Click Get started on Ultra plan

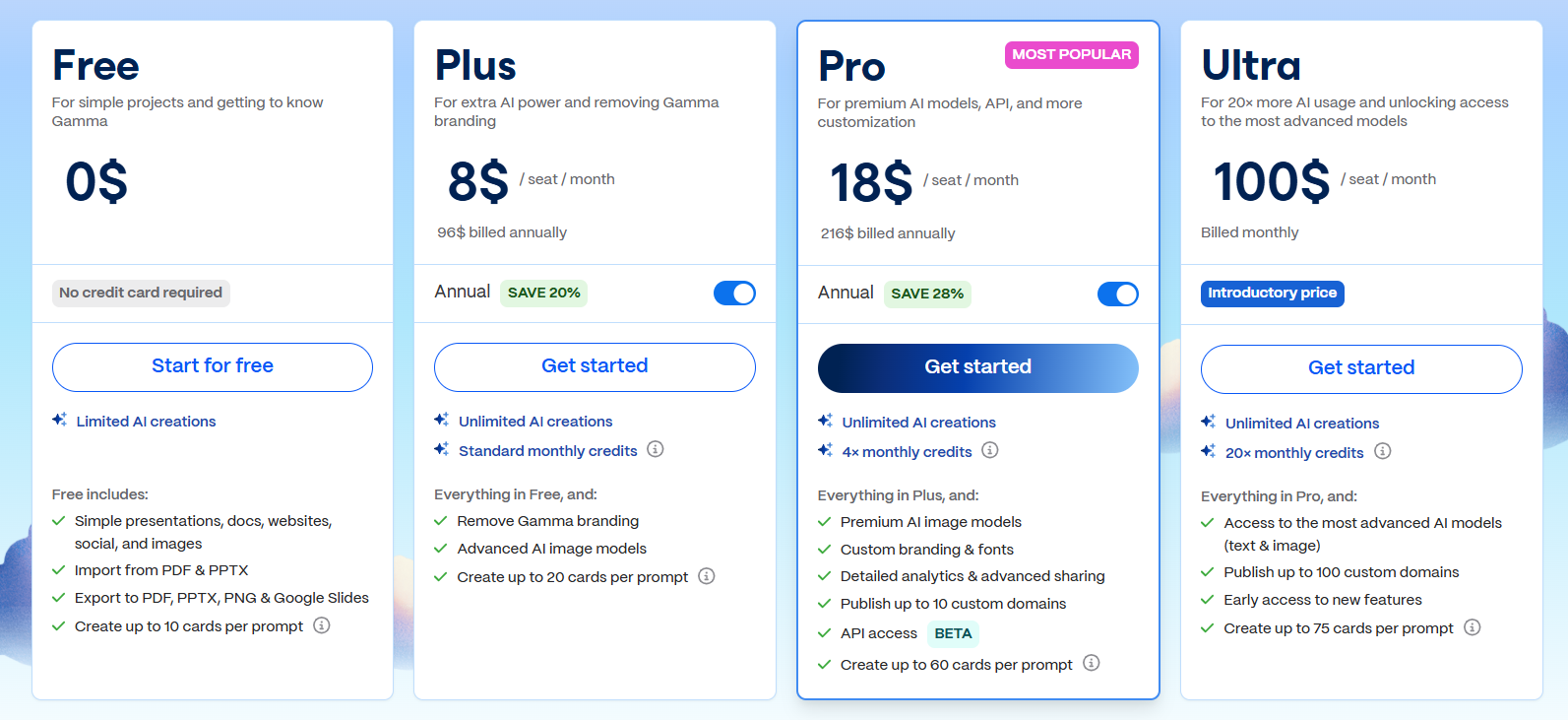click(x=1361, y=368)
